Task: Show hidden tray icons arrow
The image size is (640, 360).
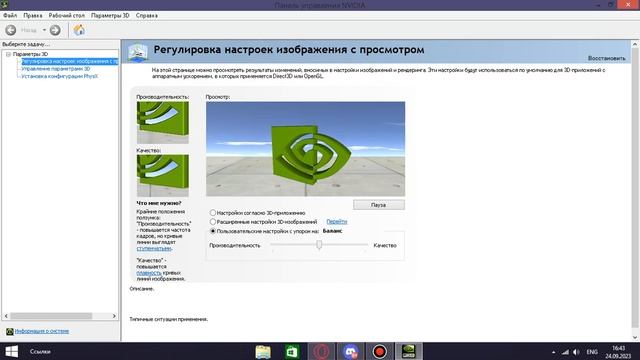Action: pyautogui.click(x=553, y=352)
